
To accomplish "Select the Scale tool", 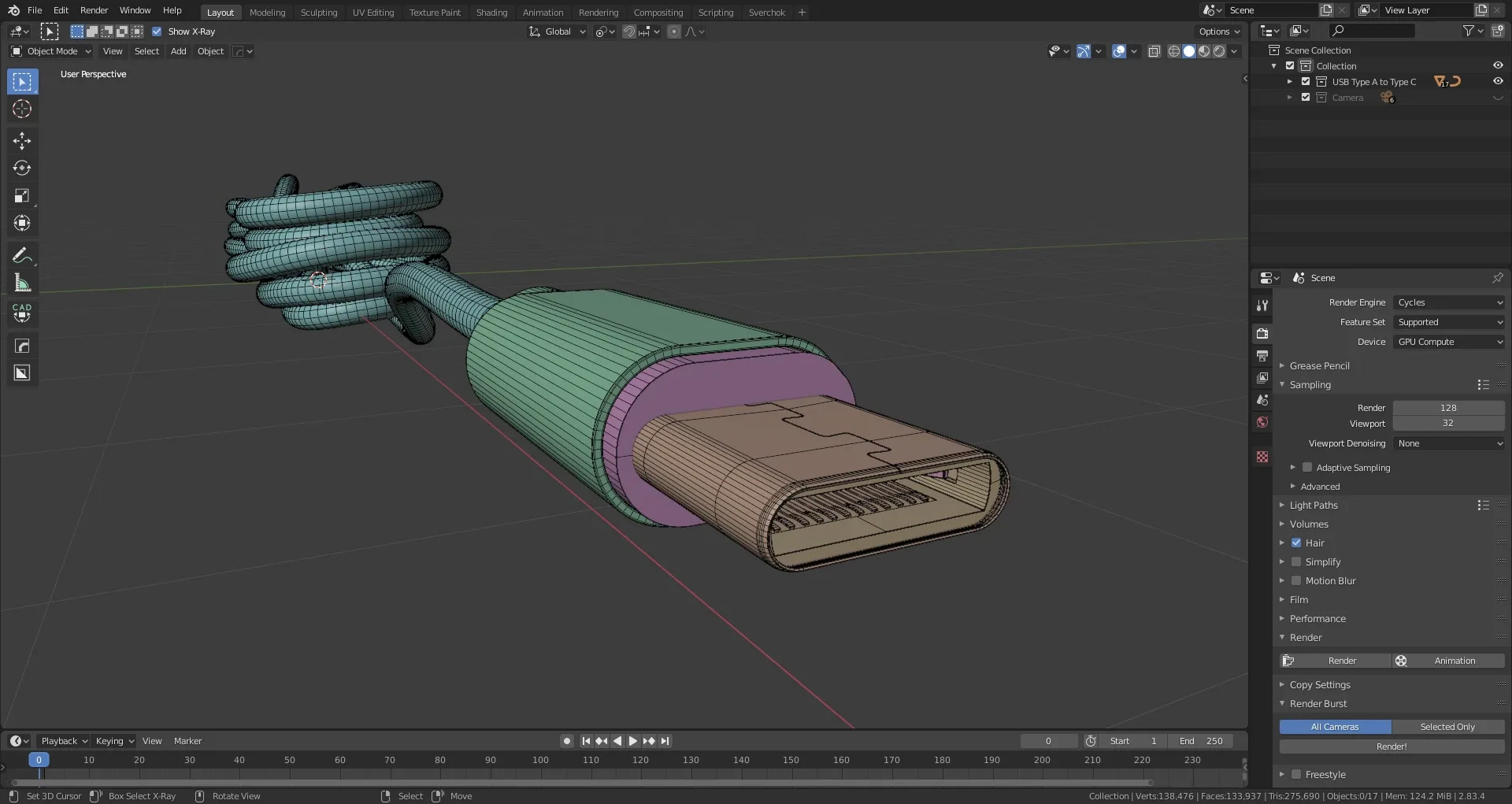I will point(22,196).
